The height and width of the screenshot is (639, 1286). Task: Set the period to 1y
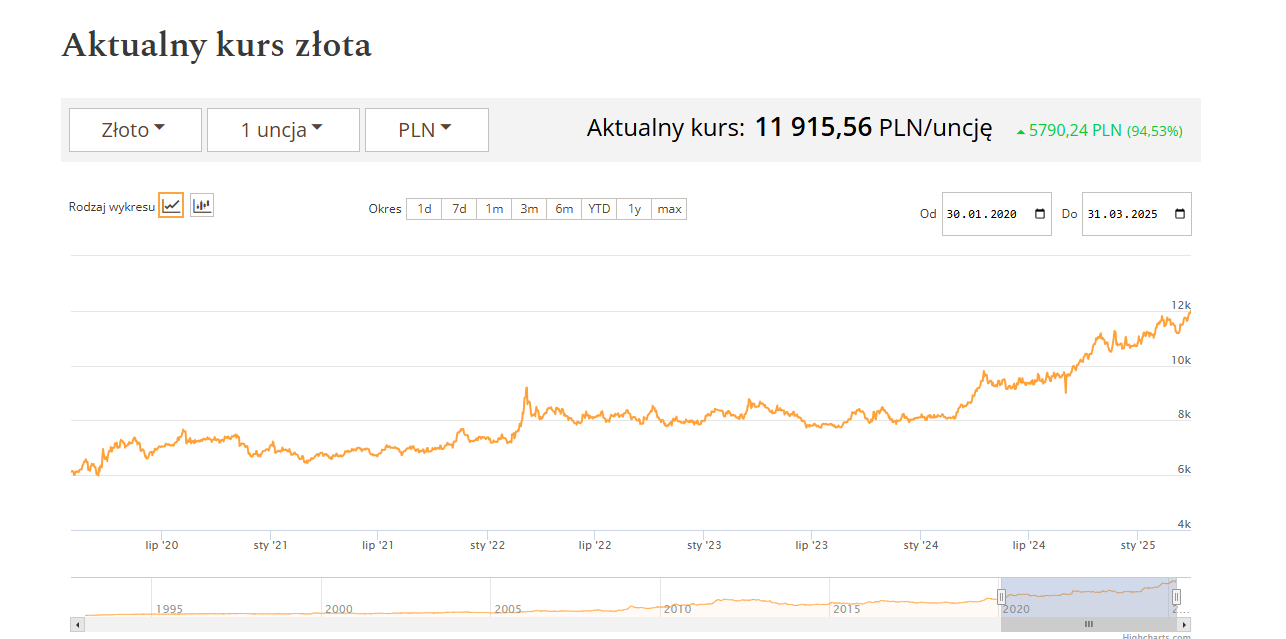coord(634,209)
